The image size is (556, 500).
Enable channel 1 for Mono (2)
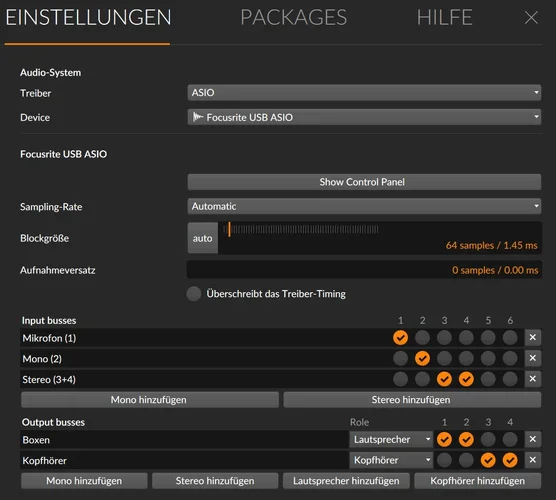(400, 358)
